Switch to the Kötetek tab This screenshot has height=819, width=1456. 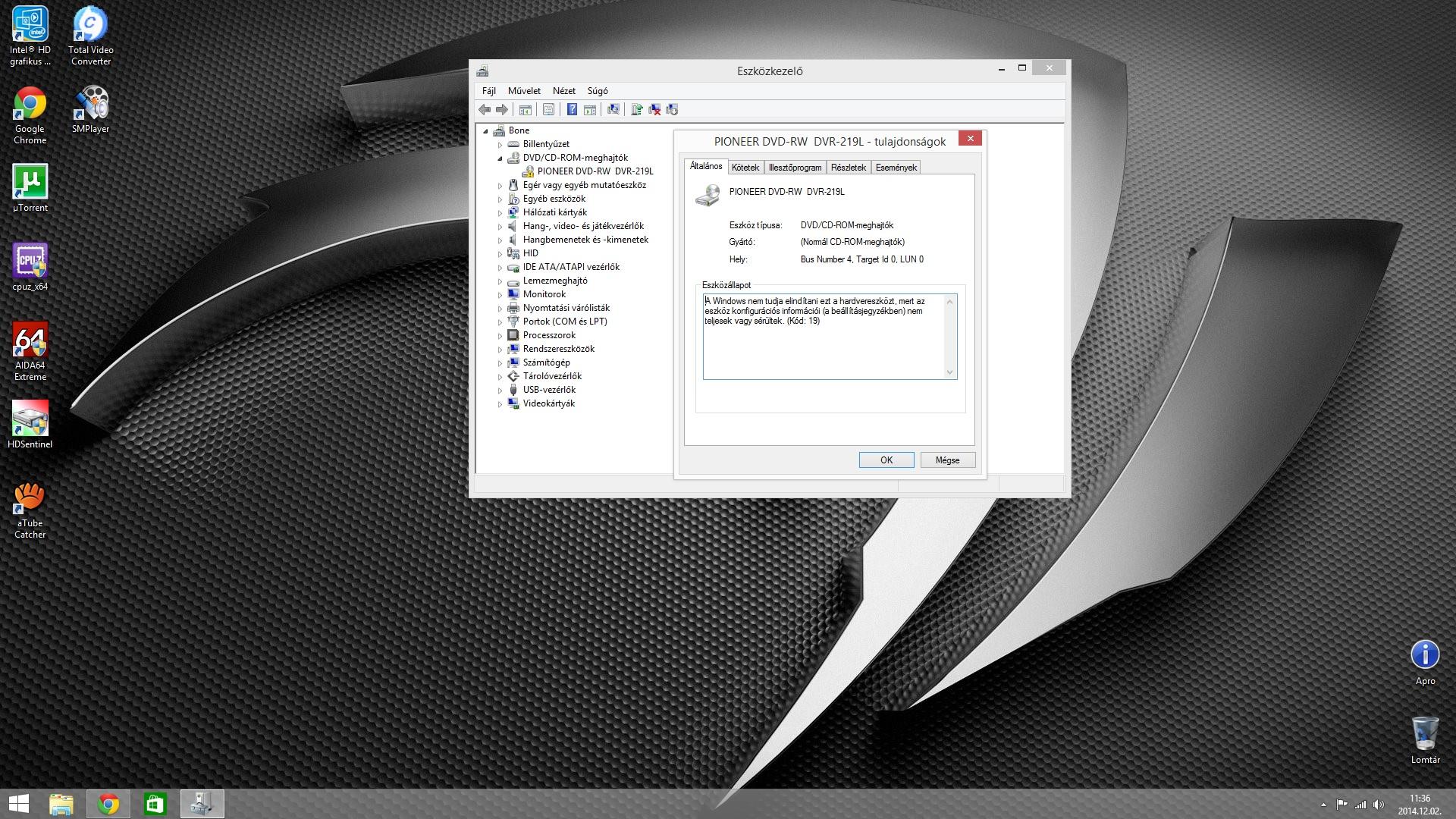coord(745,168)
